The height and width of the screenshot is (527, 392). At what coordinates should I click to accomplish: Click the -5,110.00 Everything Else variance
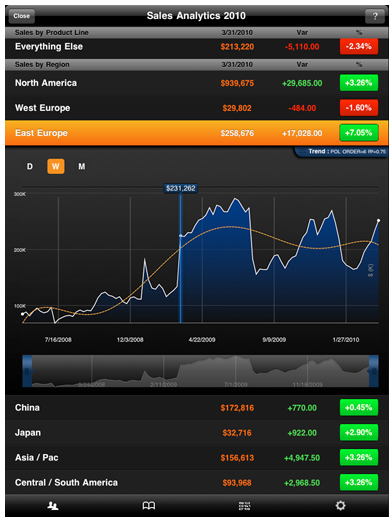pos(302,47)
